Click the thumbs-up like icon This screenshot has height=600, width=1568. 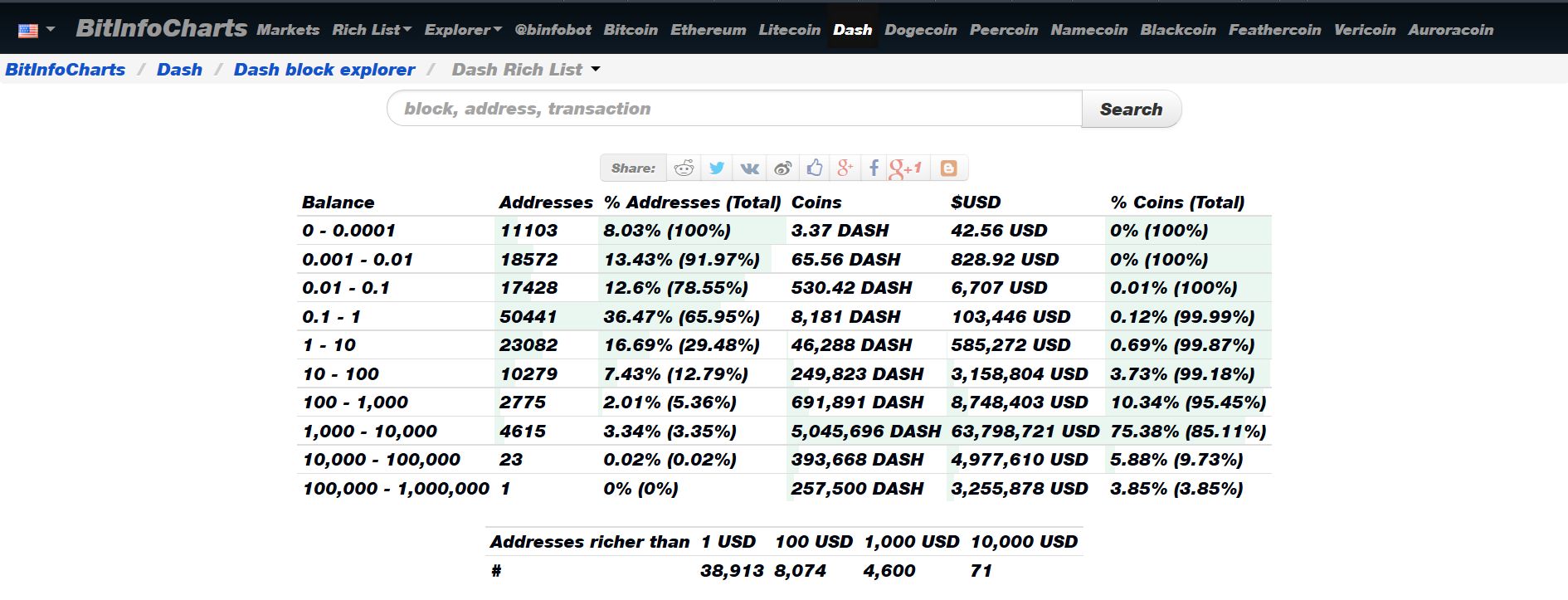[815, 168]
